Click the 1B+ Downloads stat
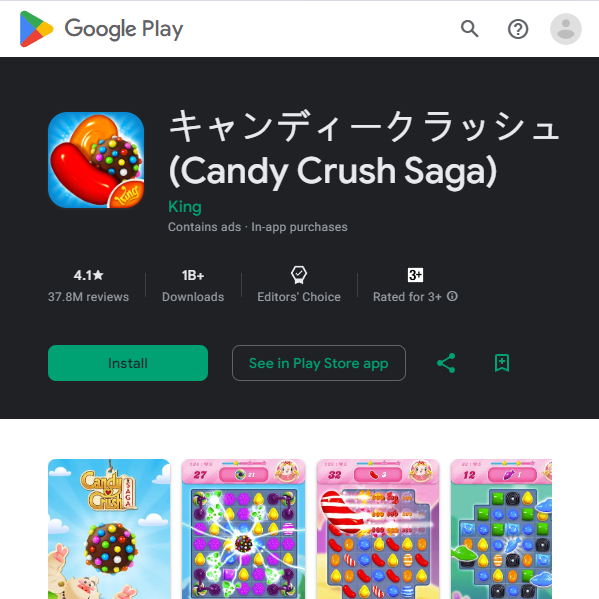The width and height of the screenshot is (599, 599). tap(193, 285)
